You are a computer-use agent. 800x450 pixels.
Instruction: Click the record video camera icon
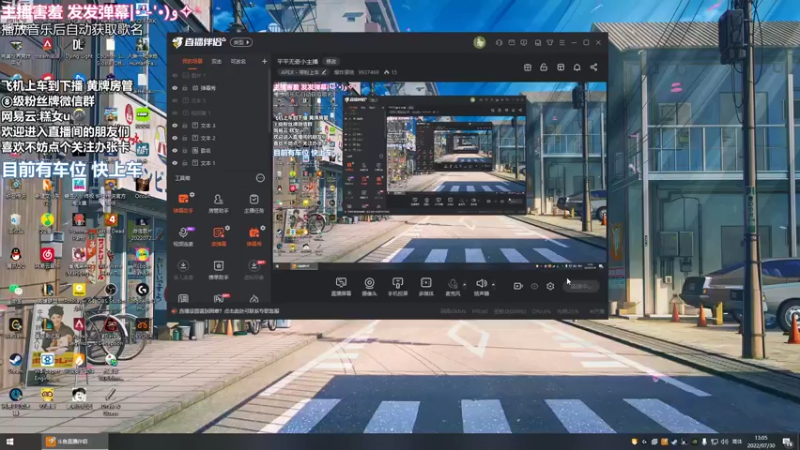pos(517,286)
